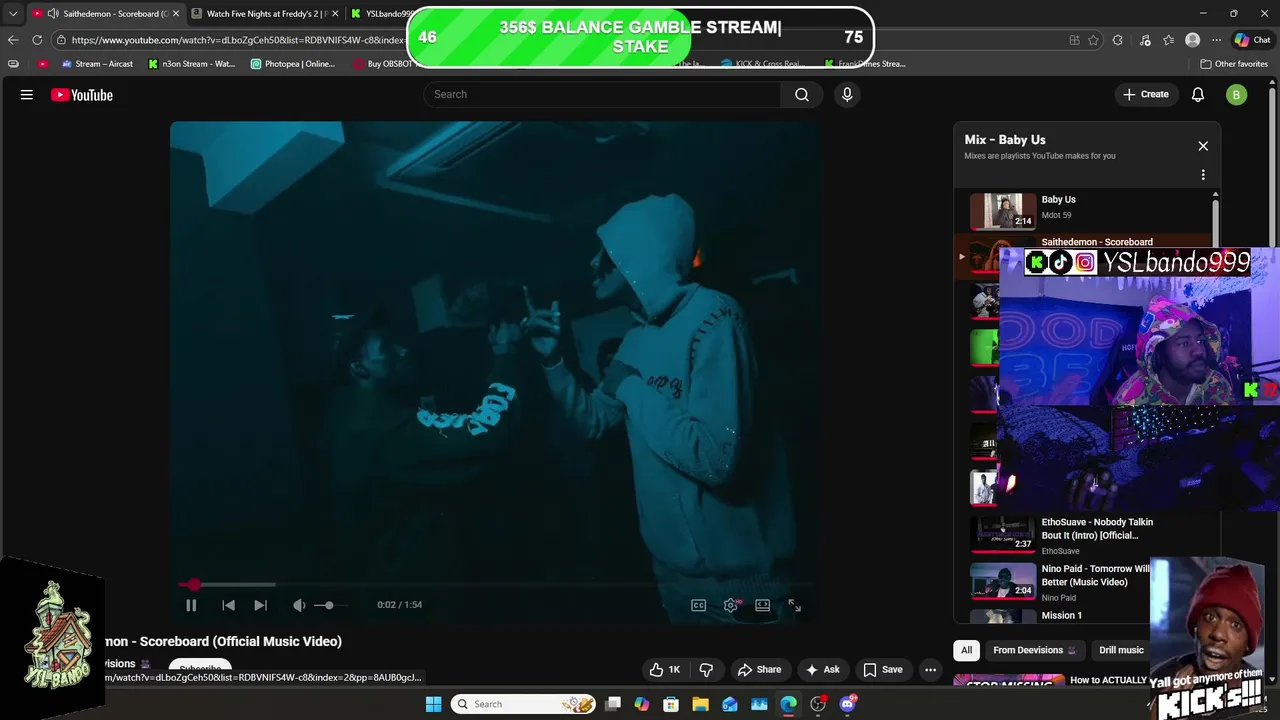The width and height of the screenshot is (1280, 720).
Task: Open the green B account avatar
Action: click(x=1237, y=95)
